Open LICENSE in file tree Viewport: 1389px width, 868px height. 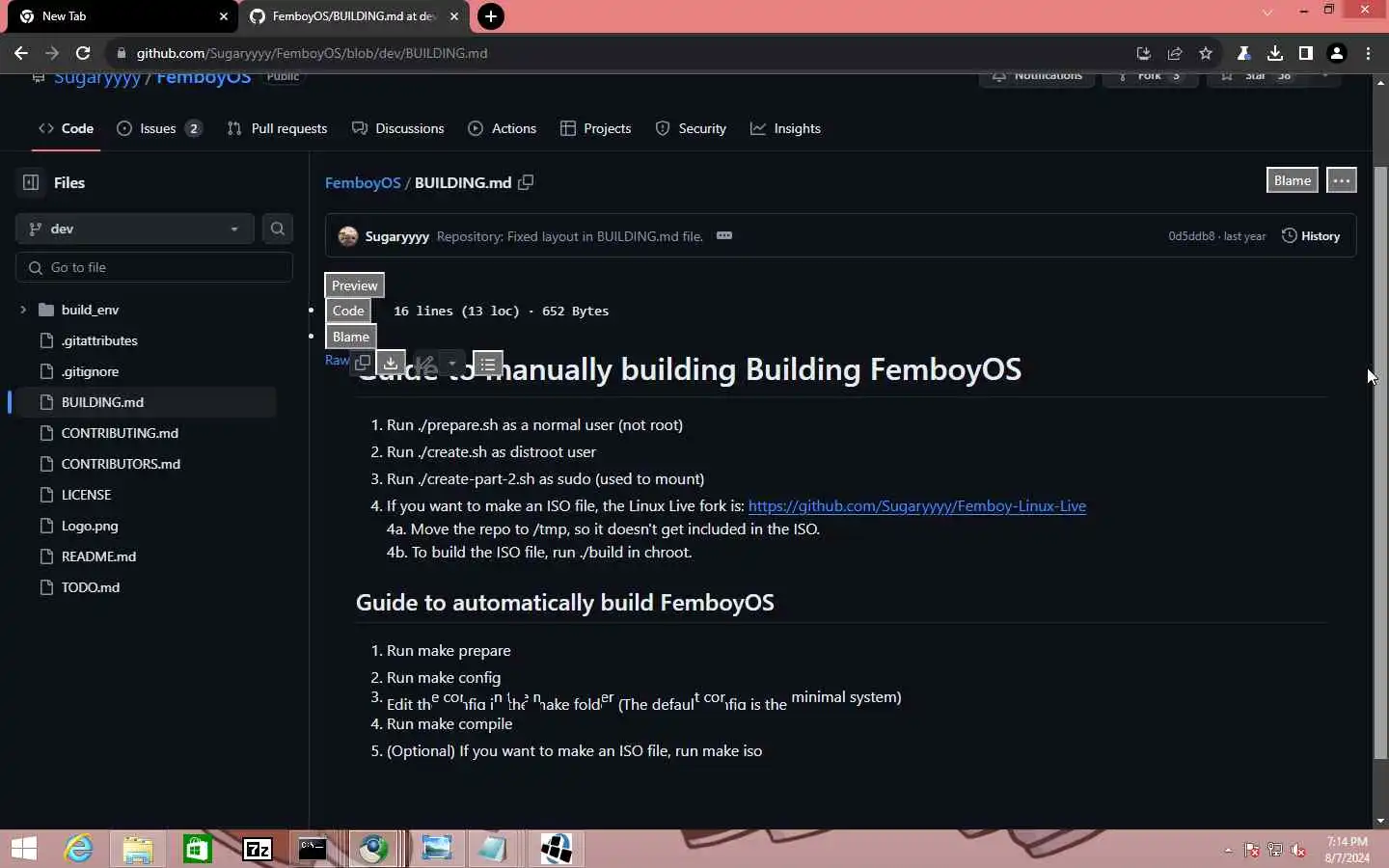[x=86, y=495]
